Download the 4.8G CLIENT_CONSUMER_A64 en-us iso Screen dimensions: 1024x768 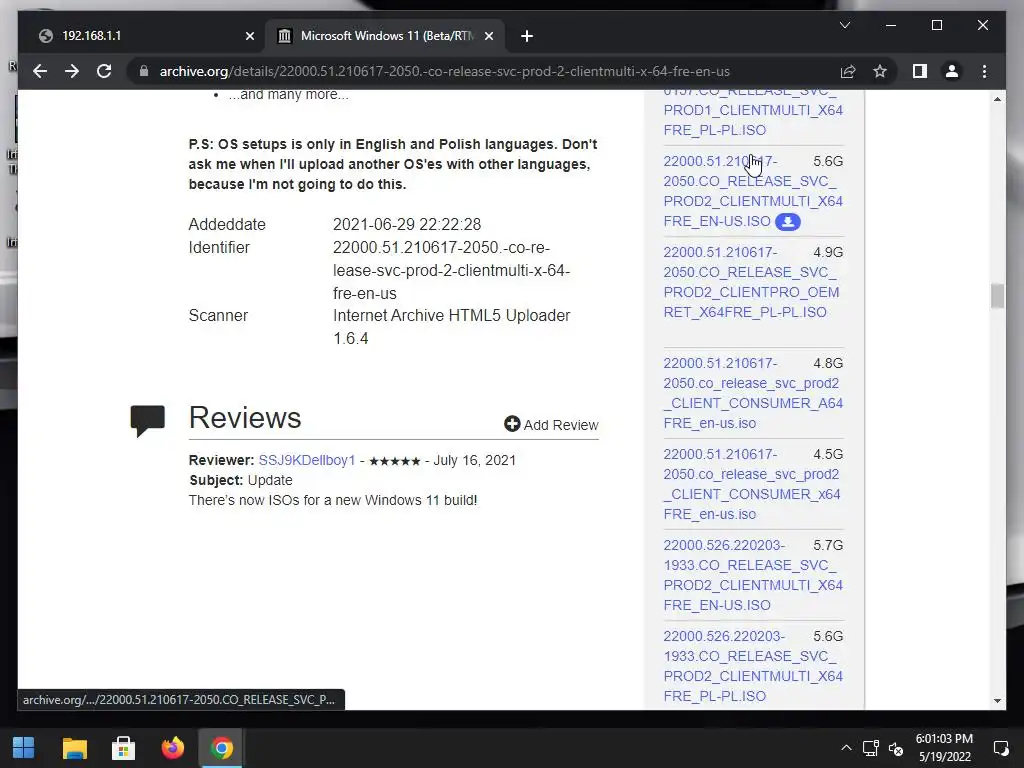[x=753, y=393]
